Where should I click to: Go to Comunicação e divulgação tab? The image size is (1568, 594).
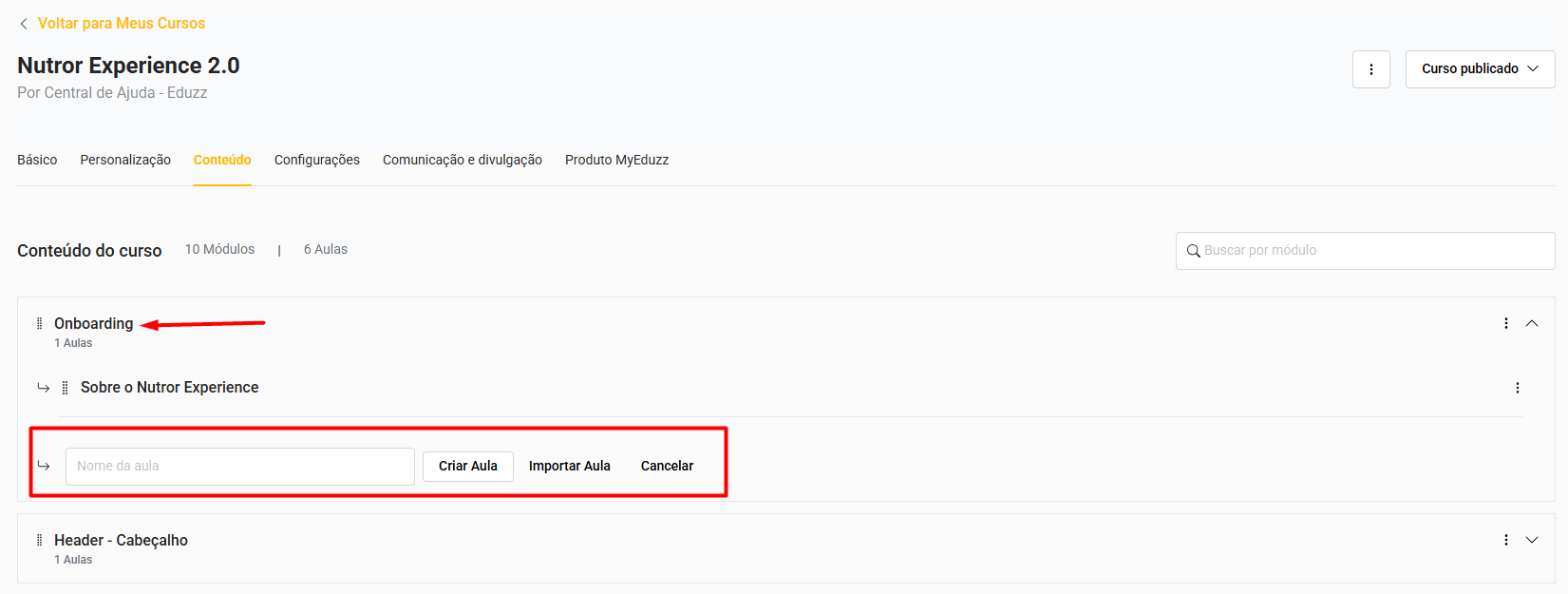pyautogui.click(x=462, y=160)
